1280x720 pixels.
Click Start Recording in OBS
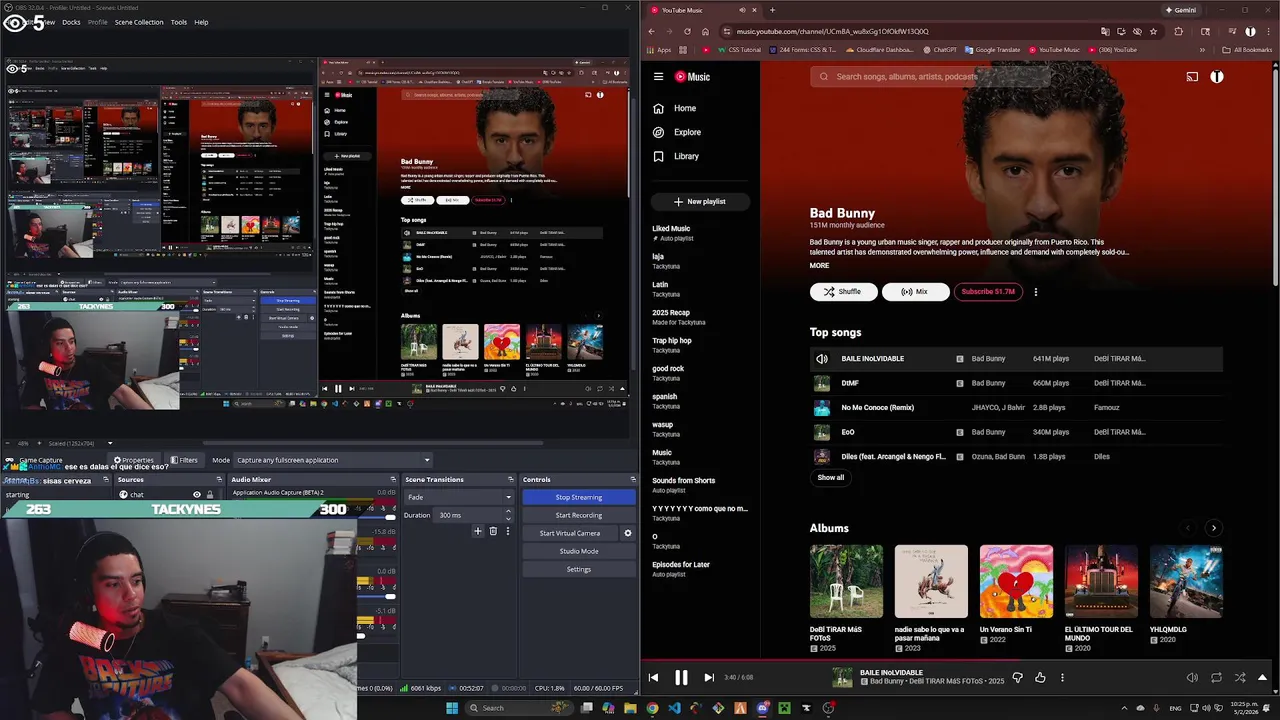point(579,515)
